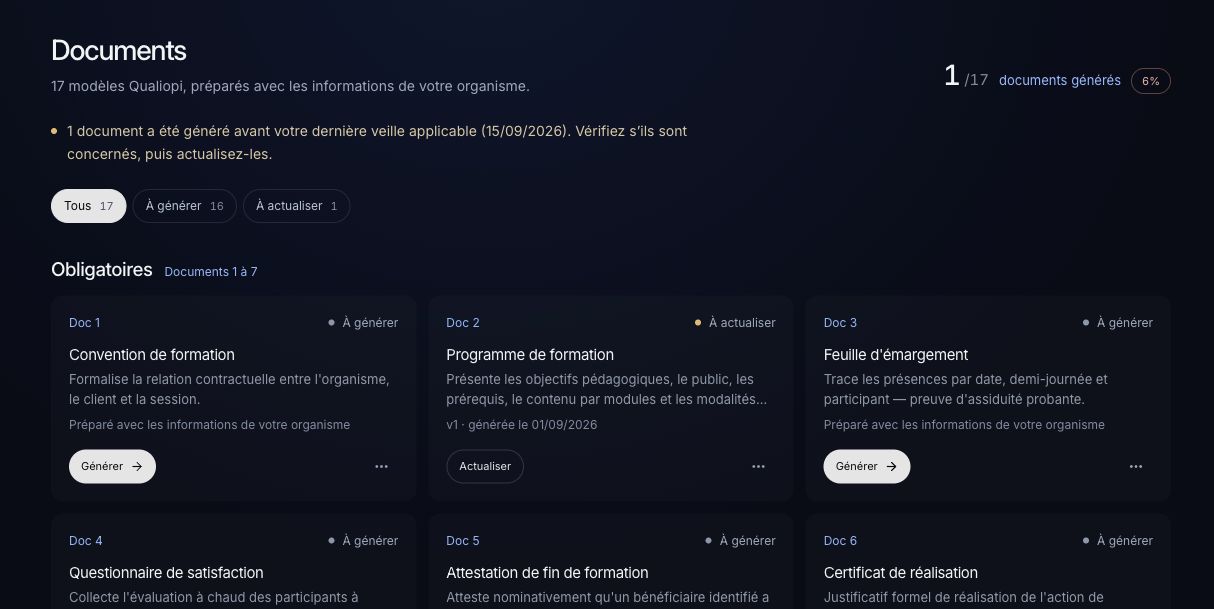
Task: Click the À générer status on Doc 1
Action: (363, 323)
